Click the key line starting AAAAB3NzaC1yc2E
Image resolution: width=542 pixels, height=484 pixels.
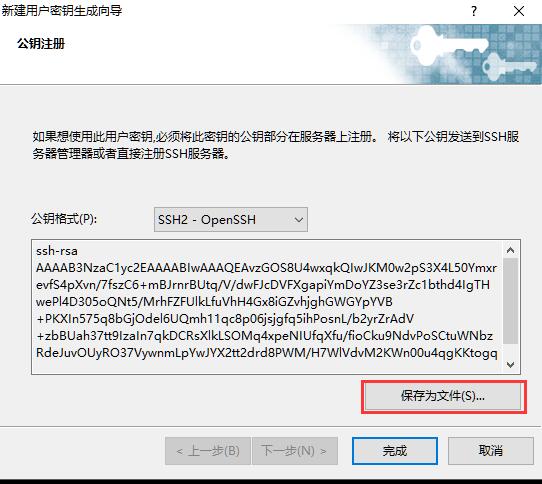(267, 268)
